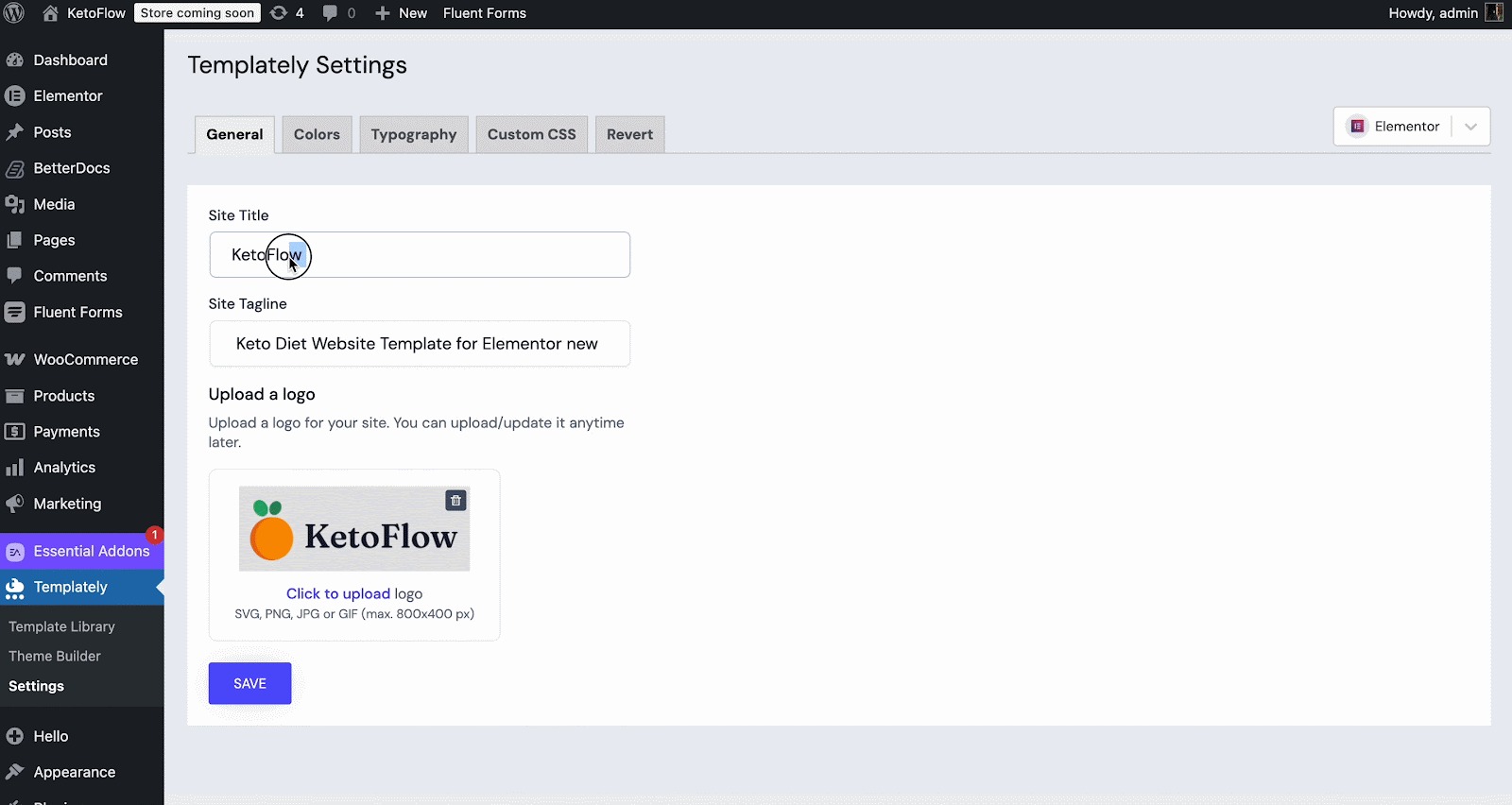Click the plus icon beside New
This screenshot has height=805, width=1512.
coord(383,13)
